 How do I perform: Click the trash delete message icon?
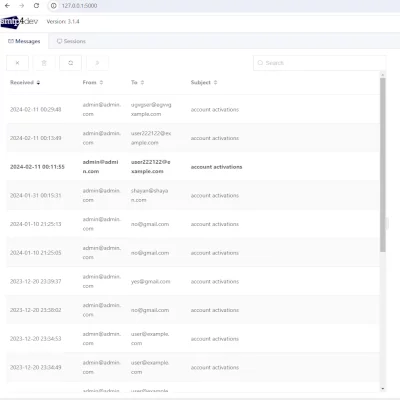coord(44,63)
